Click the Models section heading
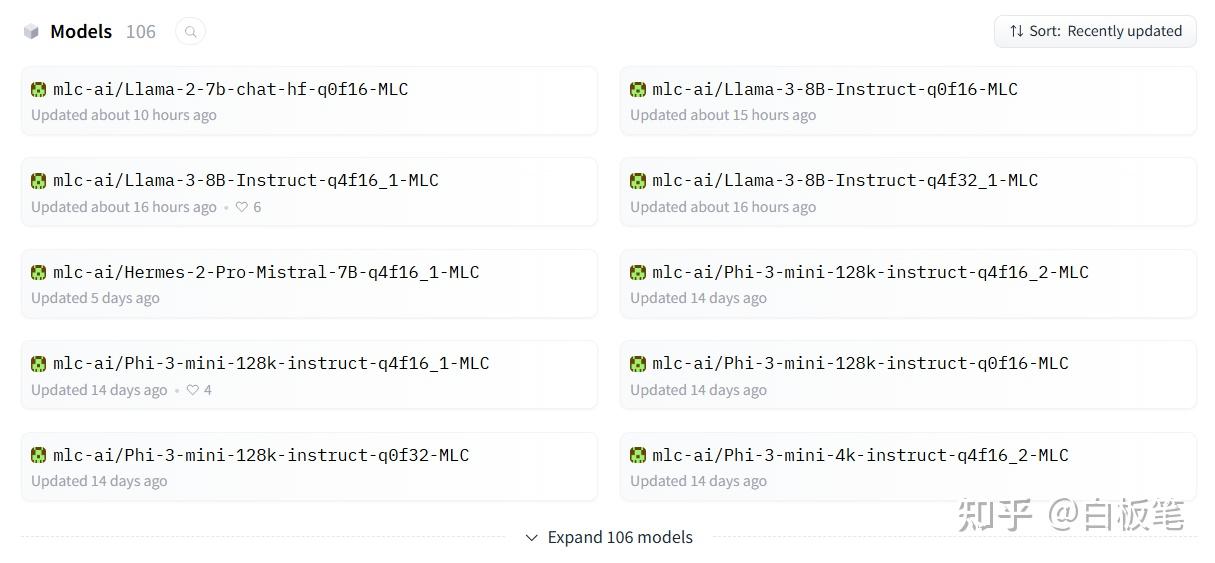This screenshot has height=563, width=1215. 81,32
